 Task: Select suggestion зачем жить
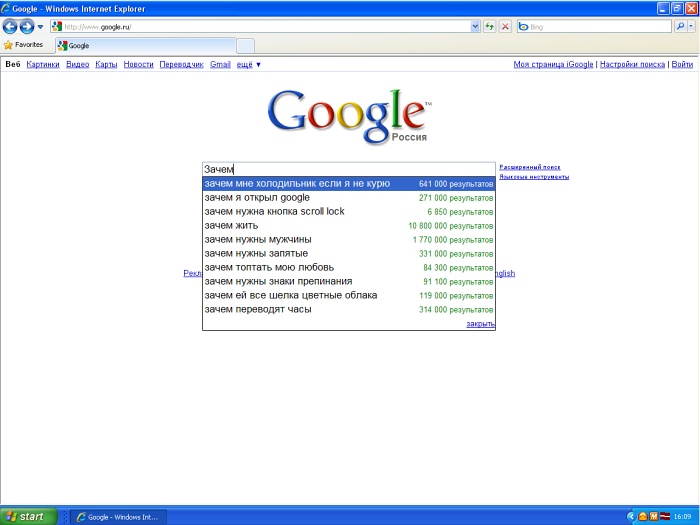[x=349, y=225]
